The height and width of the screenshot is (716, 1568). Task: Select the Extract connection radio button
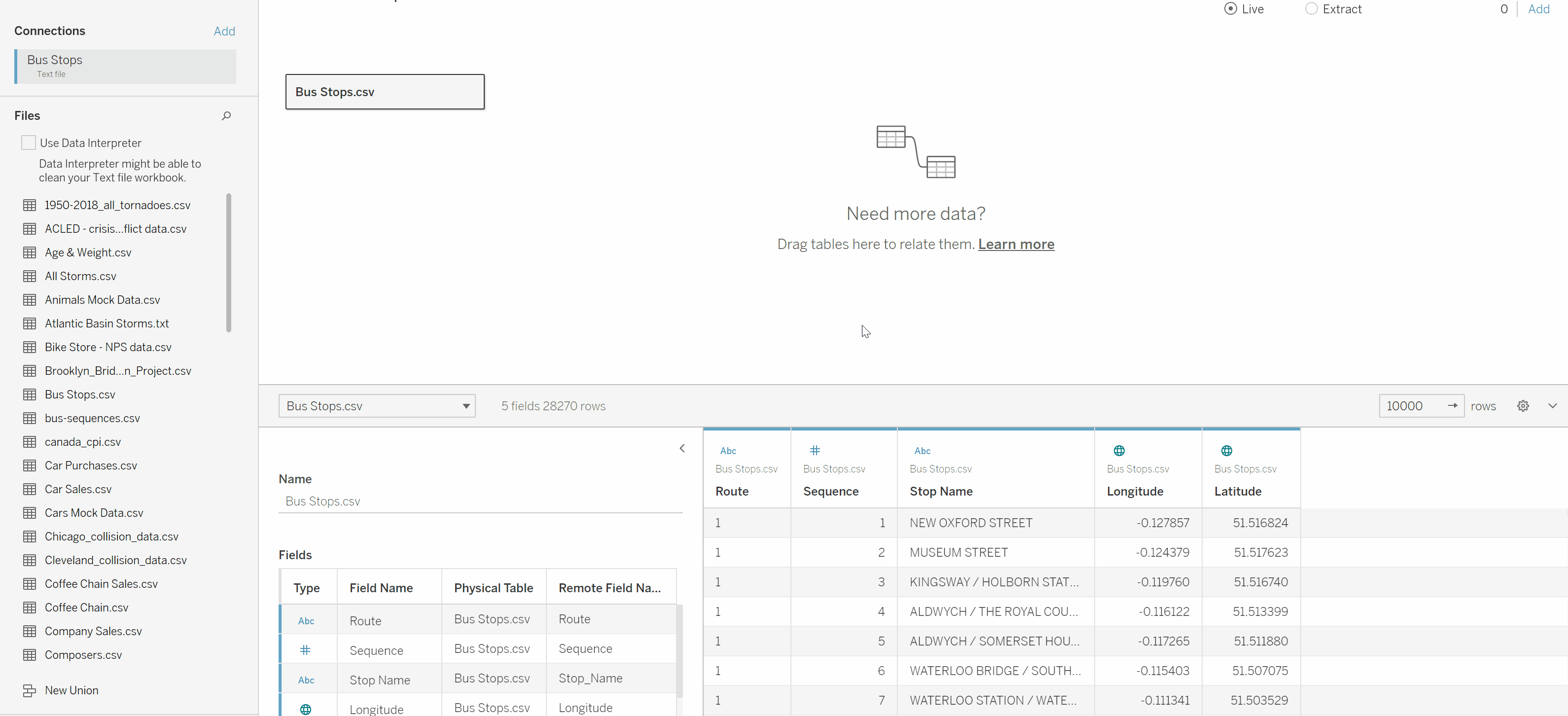click(x=1311, y=8)
